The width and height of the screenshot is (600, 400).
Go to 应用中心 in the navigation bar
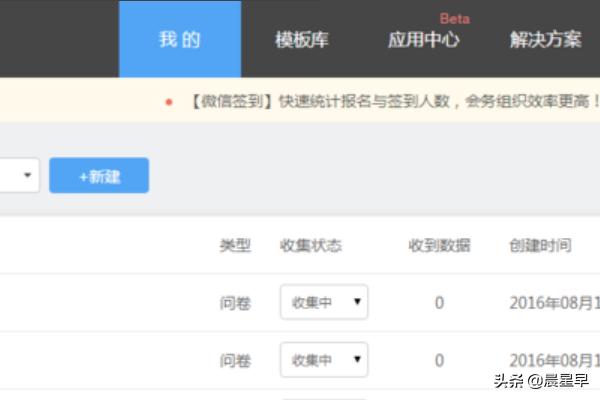pos(423,40)
